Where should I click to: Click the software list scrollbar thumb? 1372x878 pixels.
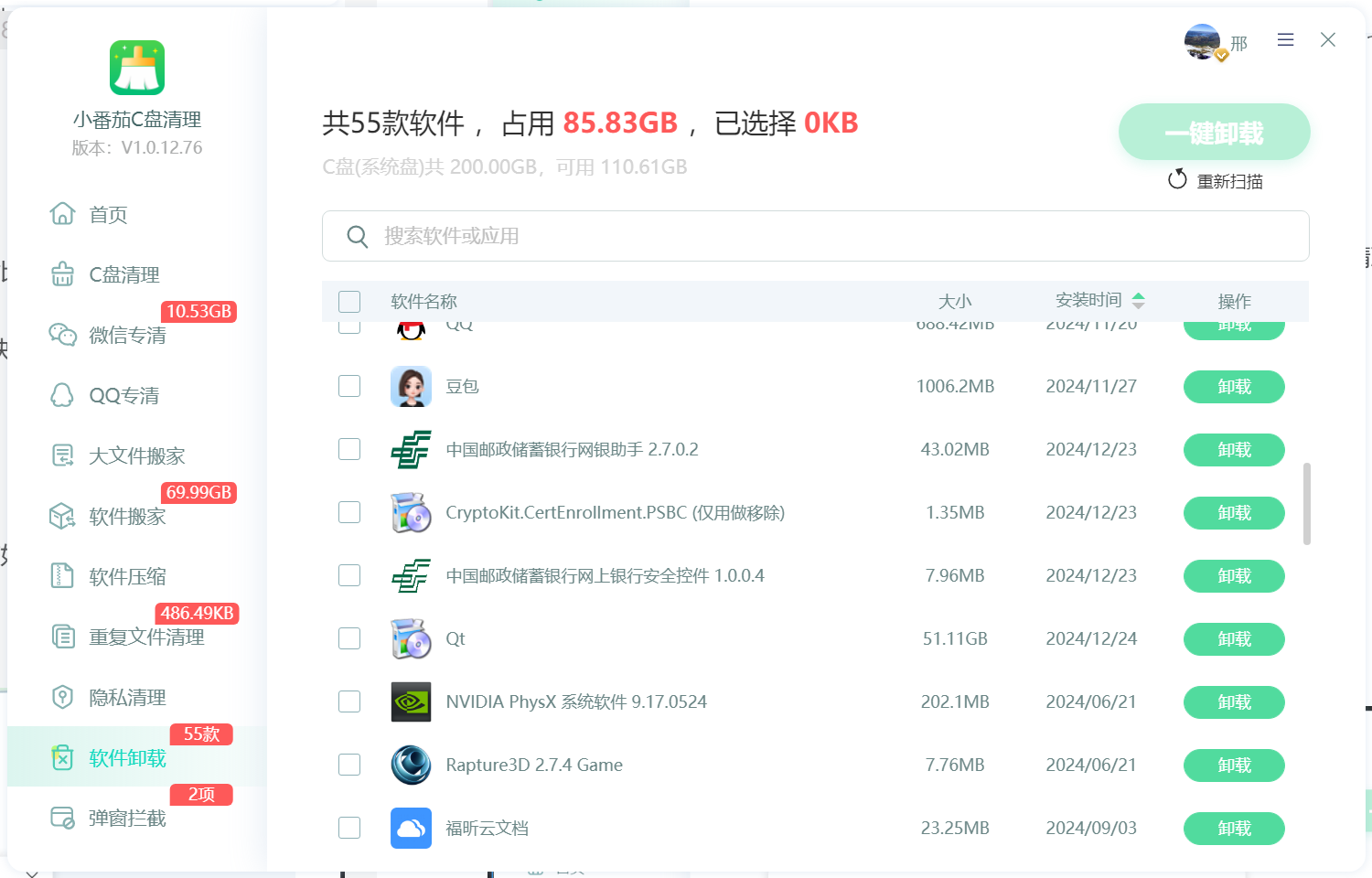(x=1307, y=504)
